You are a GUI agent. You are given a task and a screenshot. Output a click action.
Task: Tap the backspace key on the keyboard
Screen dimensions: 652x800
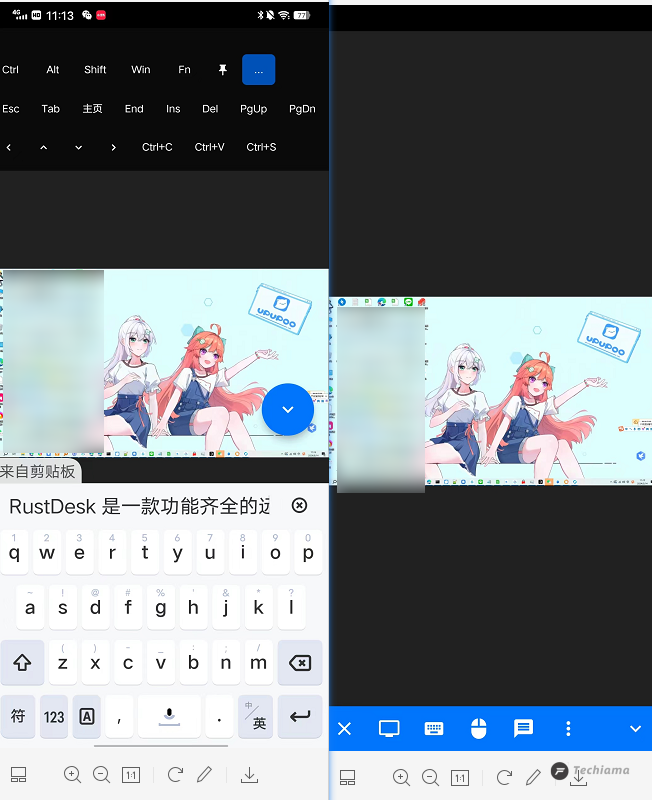[x=299, y=662]
